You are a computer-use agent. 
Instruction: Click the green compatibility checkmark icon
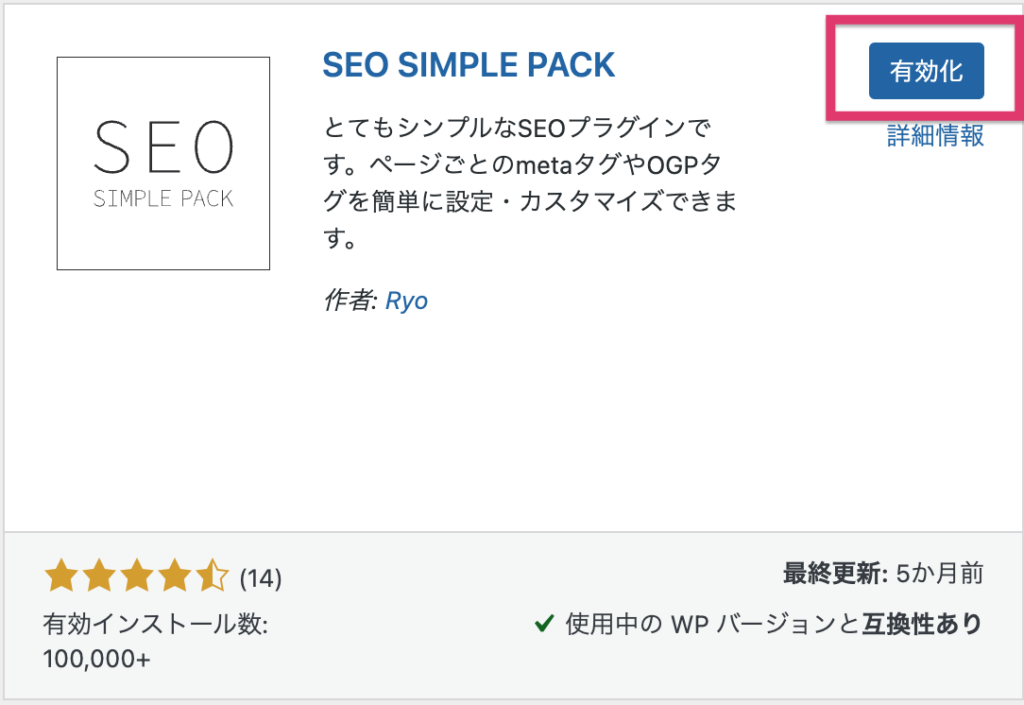544,624
